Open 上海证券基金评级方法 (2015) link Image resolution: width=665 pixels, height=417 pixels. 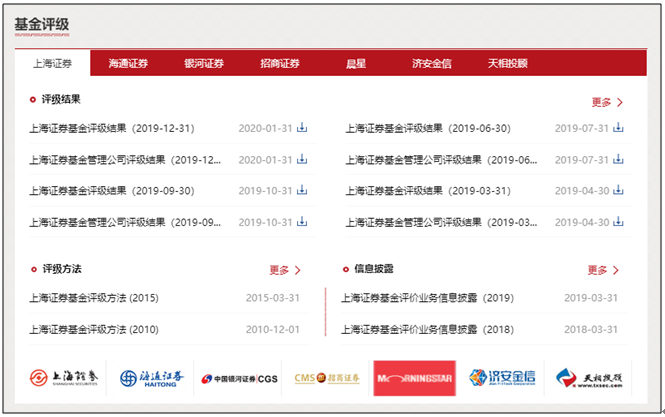click(94, 298)
